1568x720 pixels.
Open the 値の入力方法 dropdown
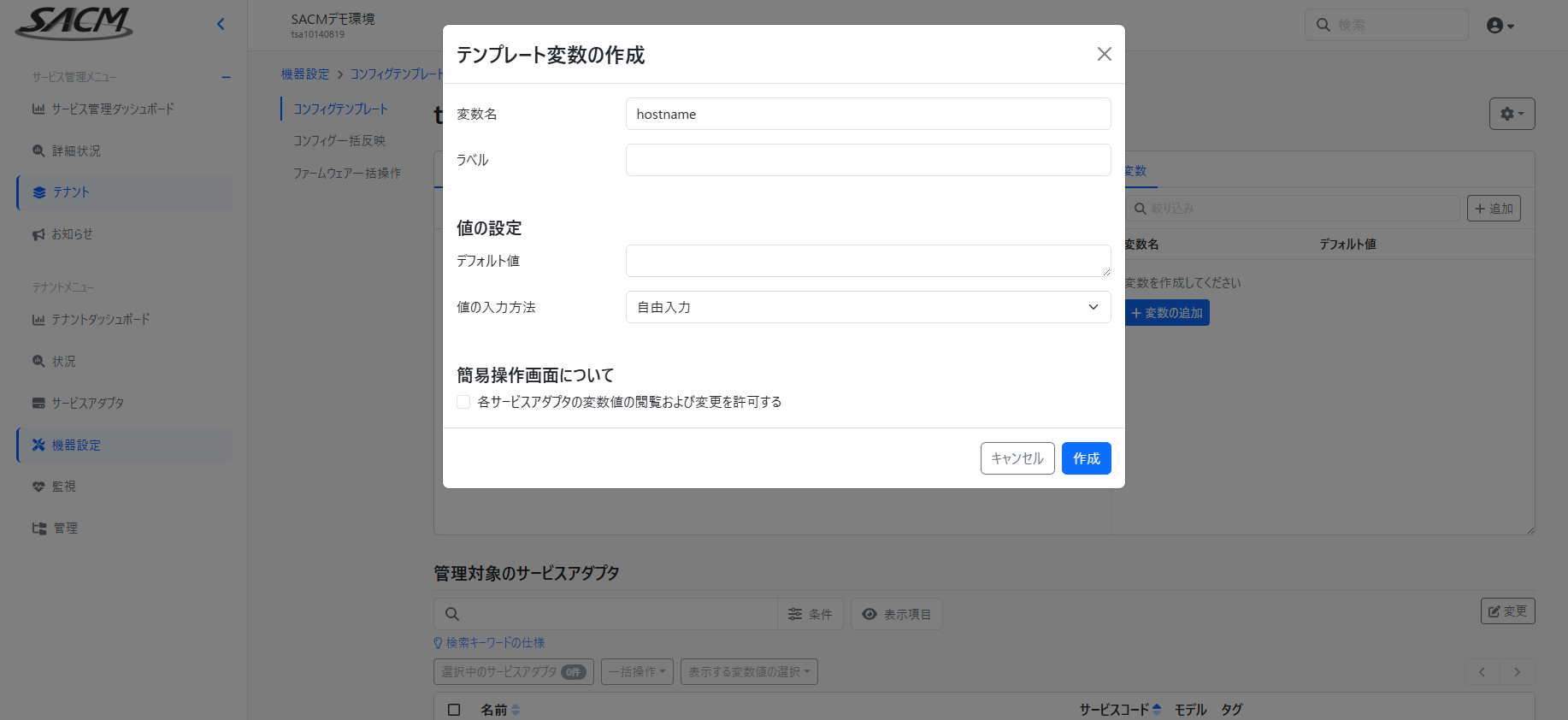(x=868, y=307)
